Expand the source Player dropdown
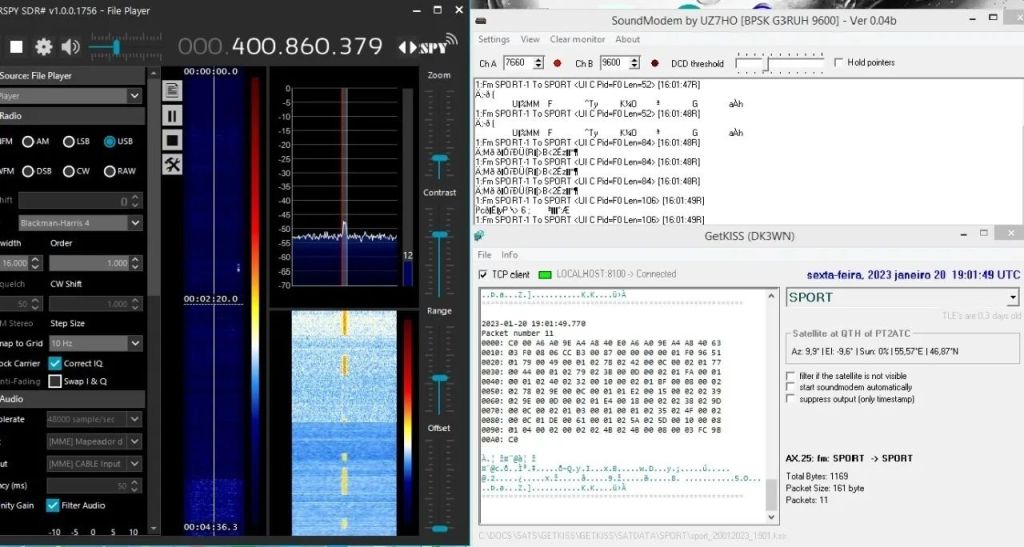 point(134,96)
